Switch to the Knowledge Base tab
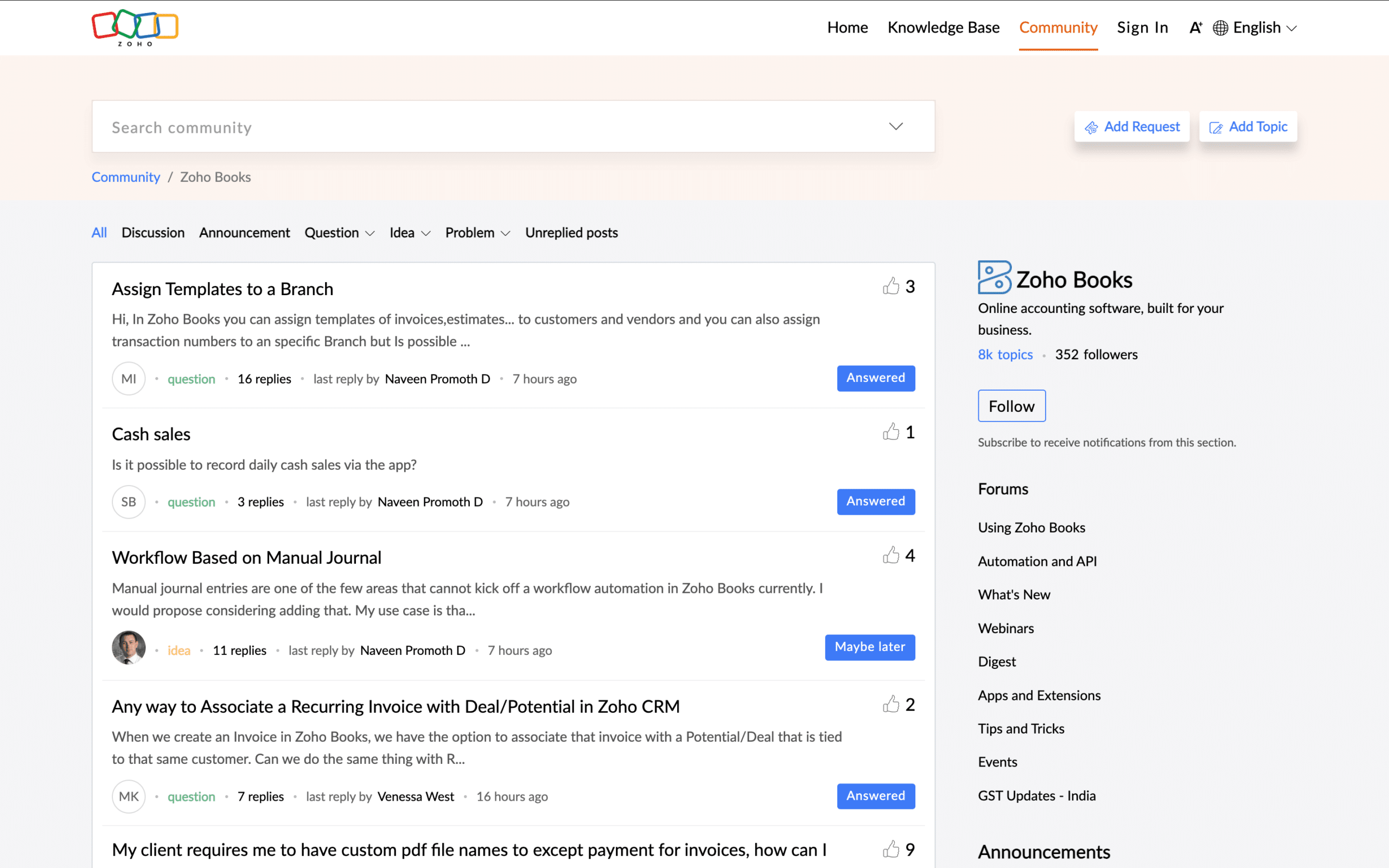1389x868 pixels. 943,27
